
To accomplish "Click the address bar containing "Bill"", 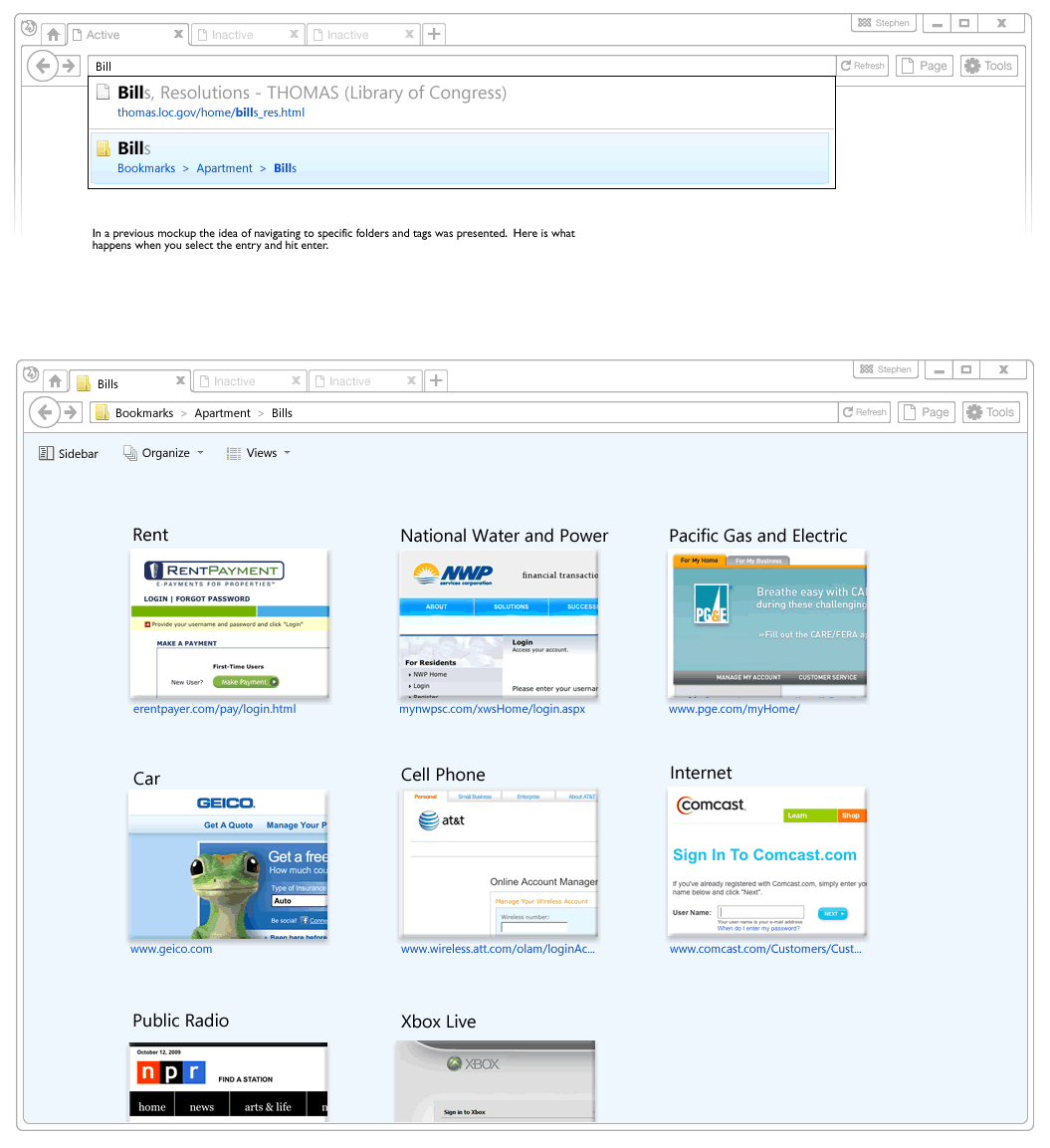I will pos(462,66).
